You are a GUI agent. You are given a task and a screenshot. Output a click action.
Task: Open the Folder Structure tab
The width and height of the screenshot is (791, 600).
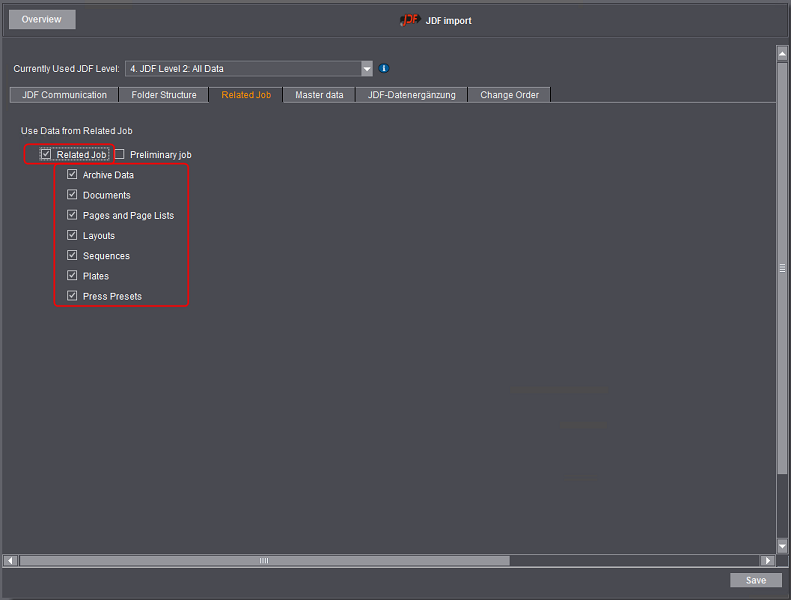[164, 95]
